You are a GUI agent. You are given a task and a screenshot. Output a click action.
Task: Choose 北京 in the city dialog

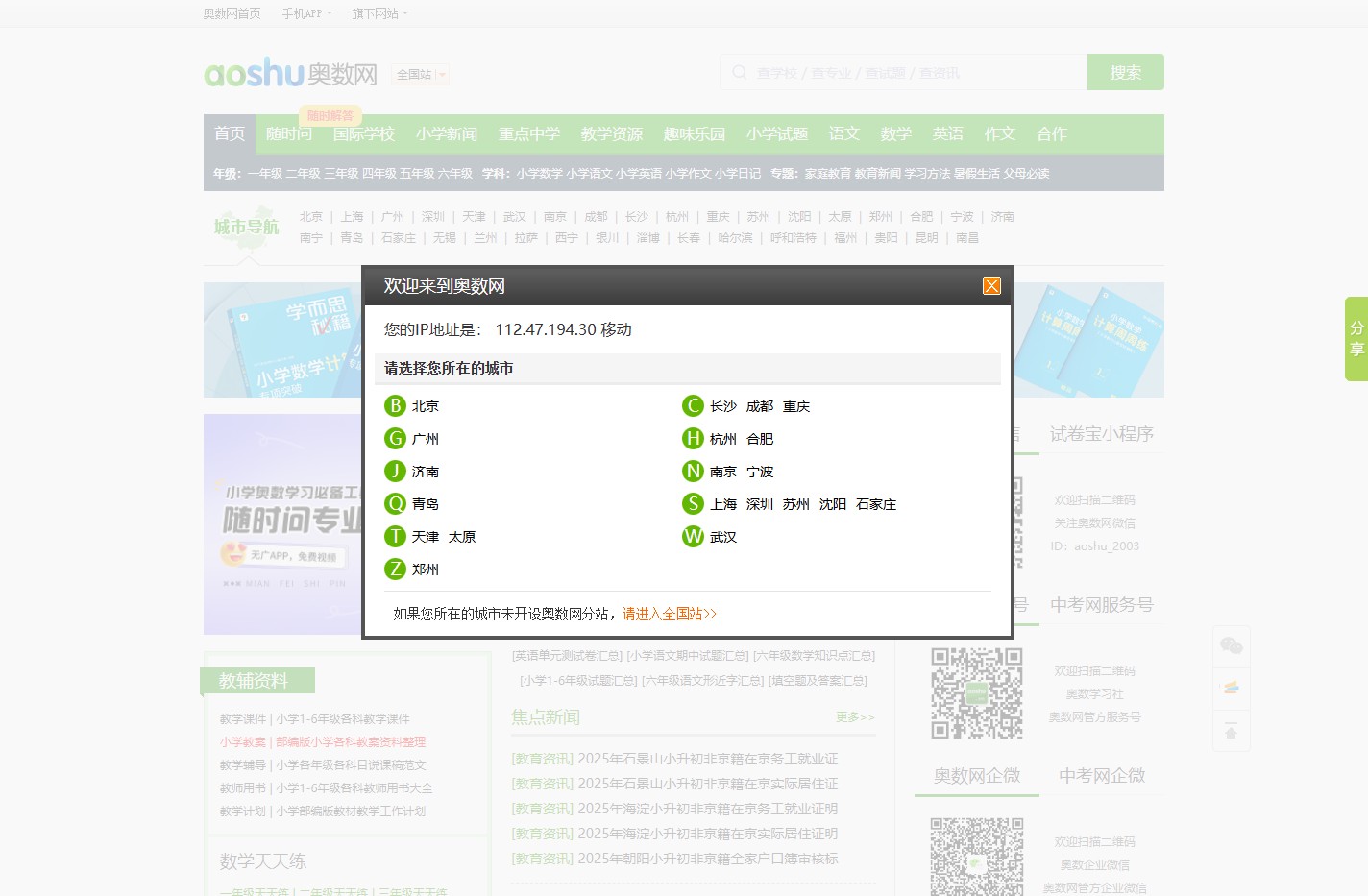click(x=426, y=406)
